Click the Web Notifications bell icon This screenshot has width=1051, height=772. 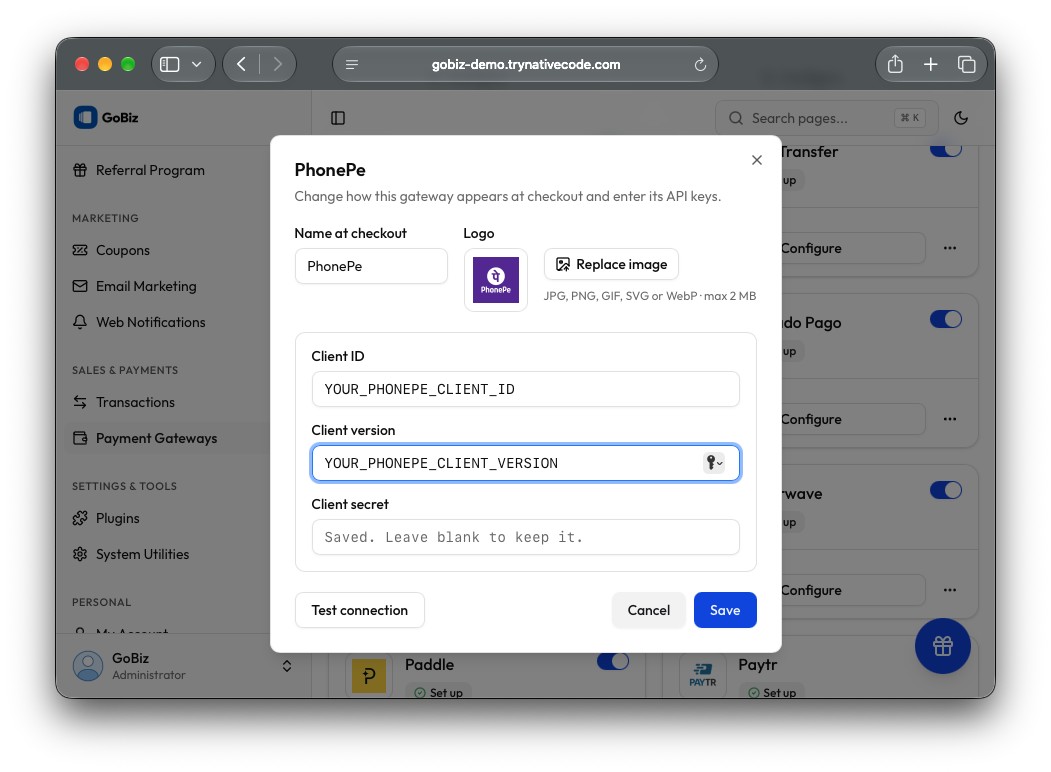[80, 322]
